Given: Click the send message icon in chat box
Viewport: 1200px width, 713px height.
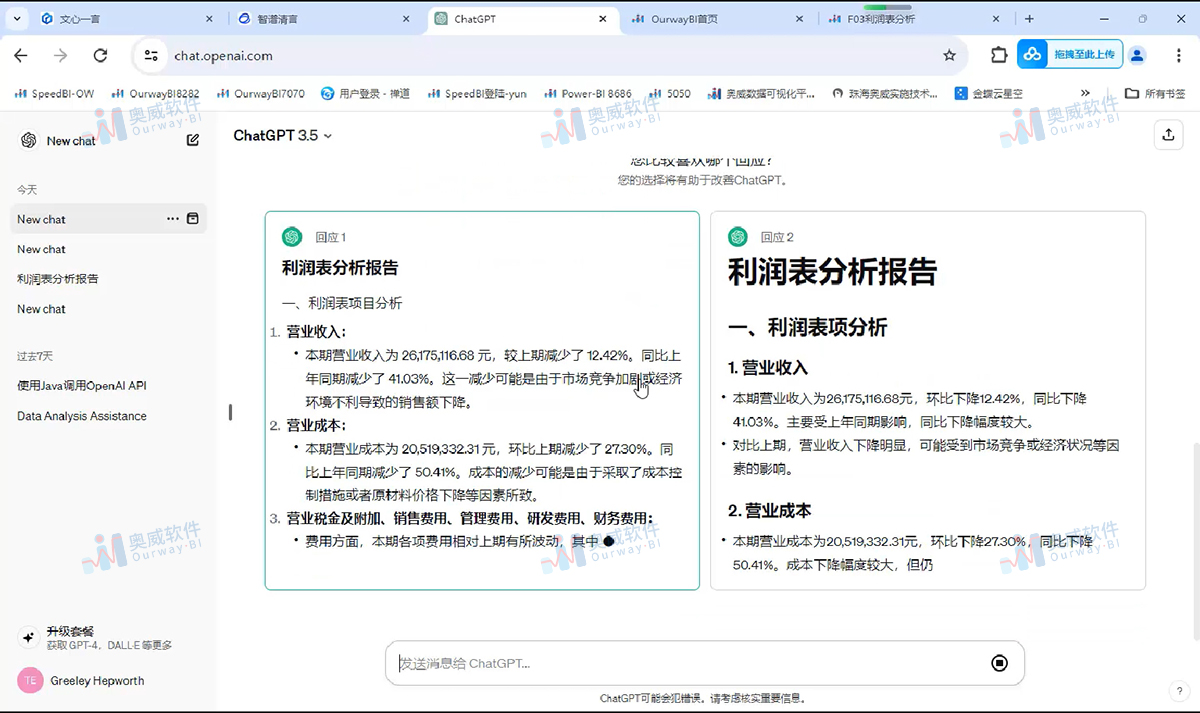Looking at the screenshot, I should coord(999,662).
